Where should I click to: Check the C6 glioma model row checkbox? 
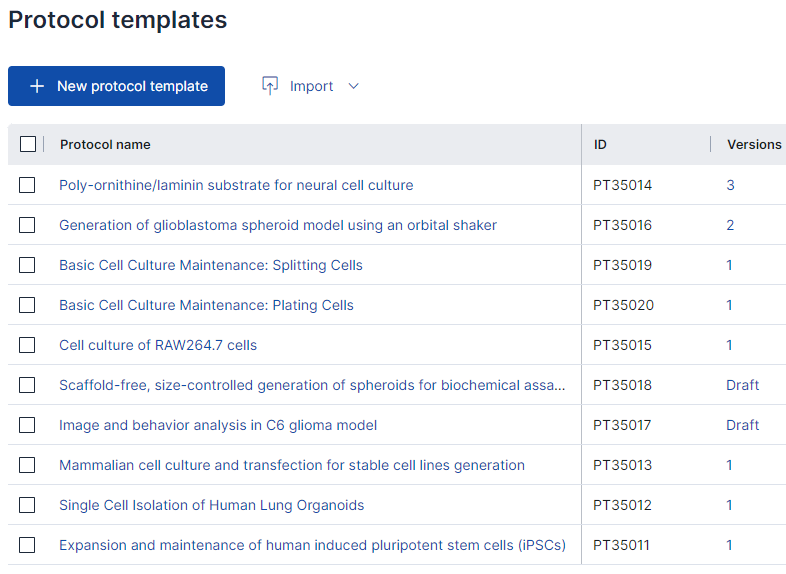(x=27, y=425)
